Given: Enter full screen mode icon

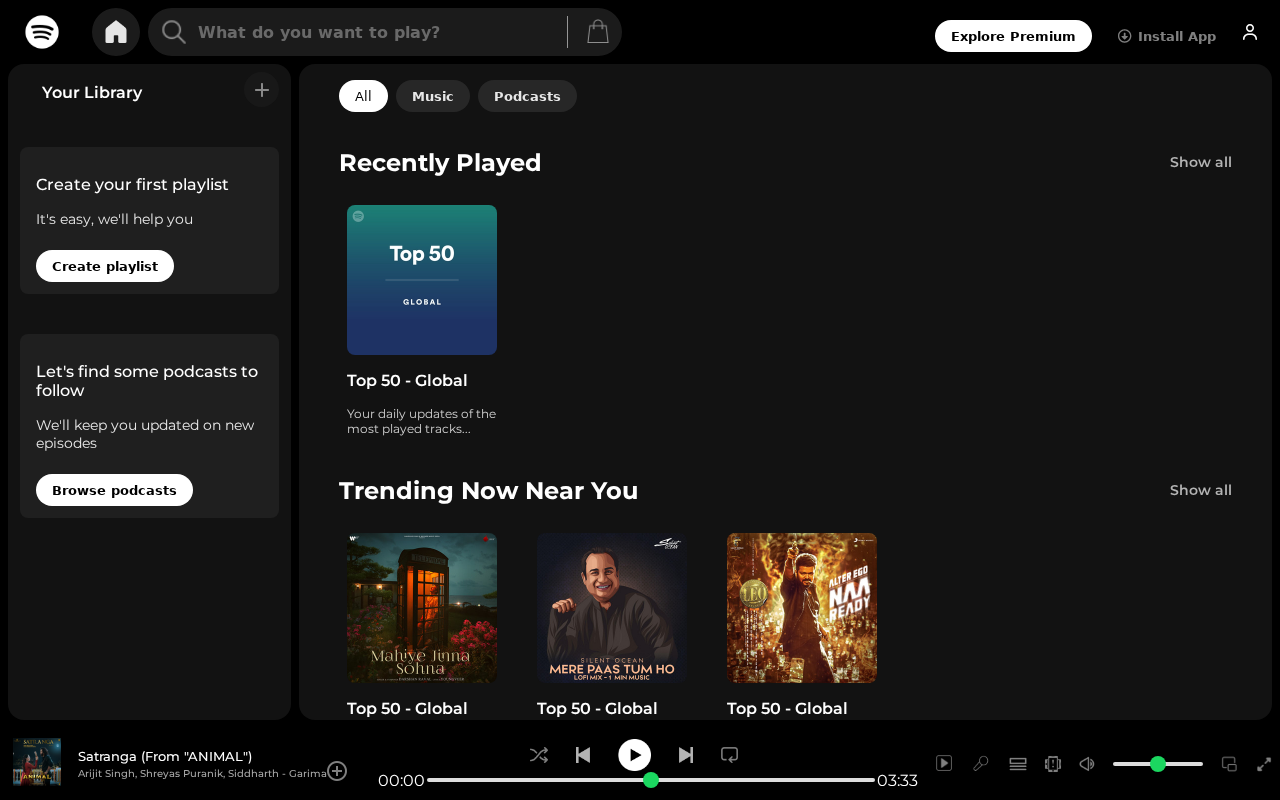Looking at the screenshot, I should tap(1264, 764).
